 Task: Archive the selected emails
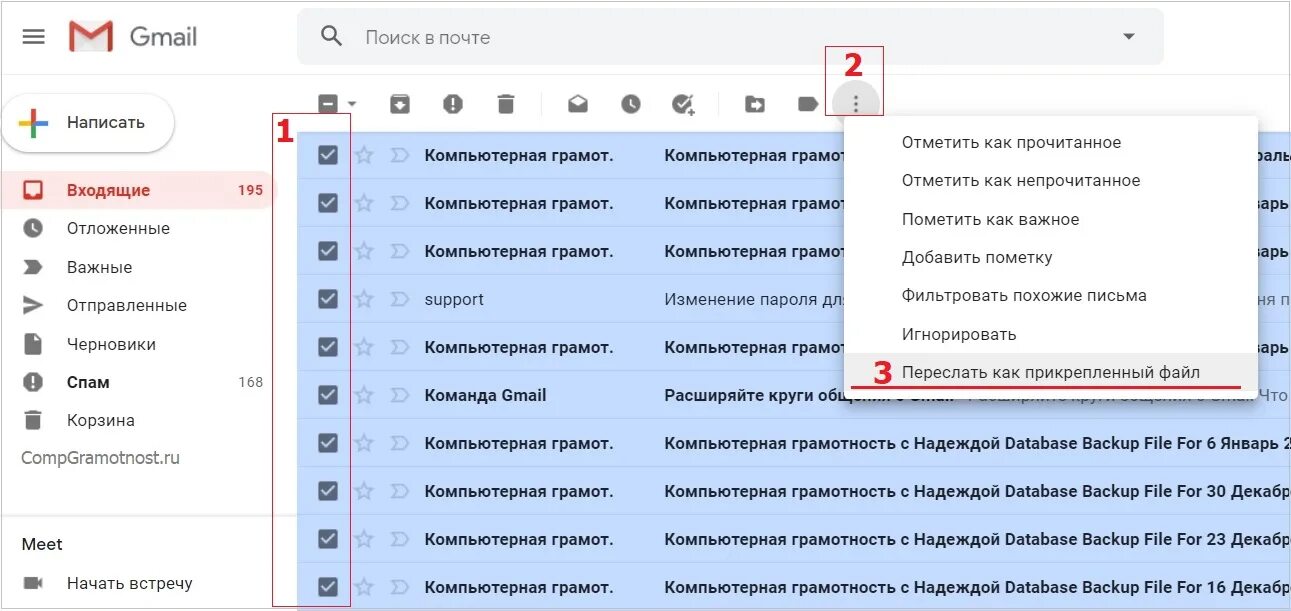(x=400, y=104)
